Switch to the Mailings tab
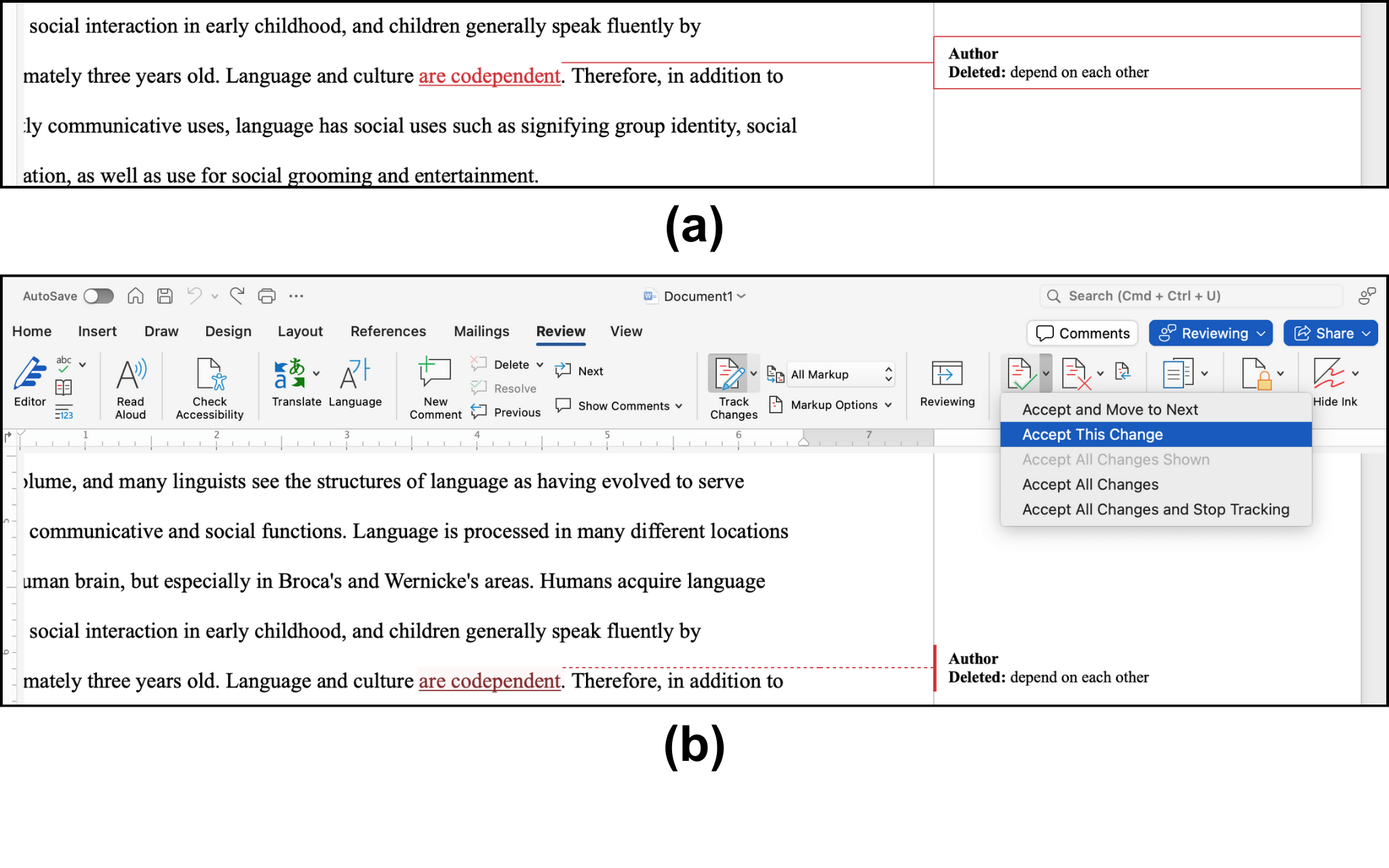1389x868 pixels. 482,331
